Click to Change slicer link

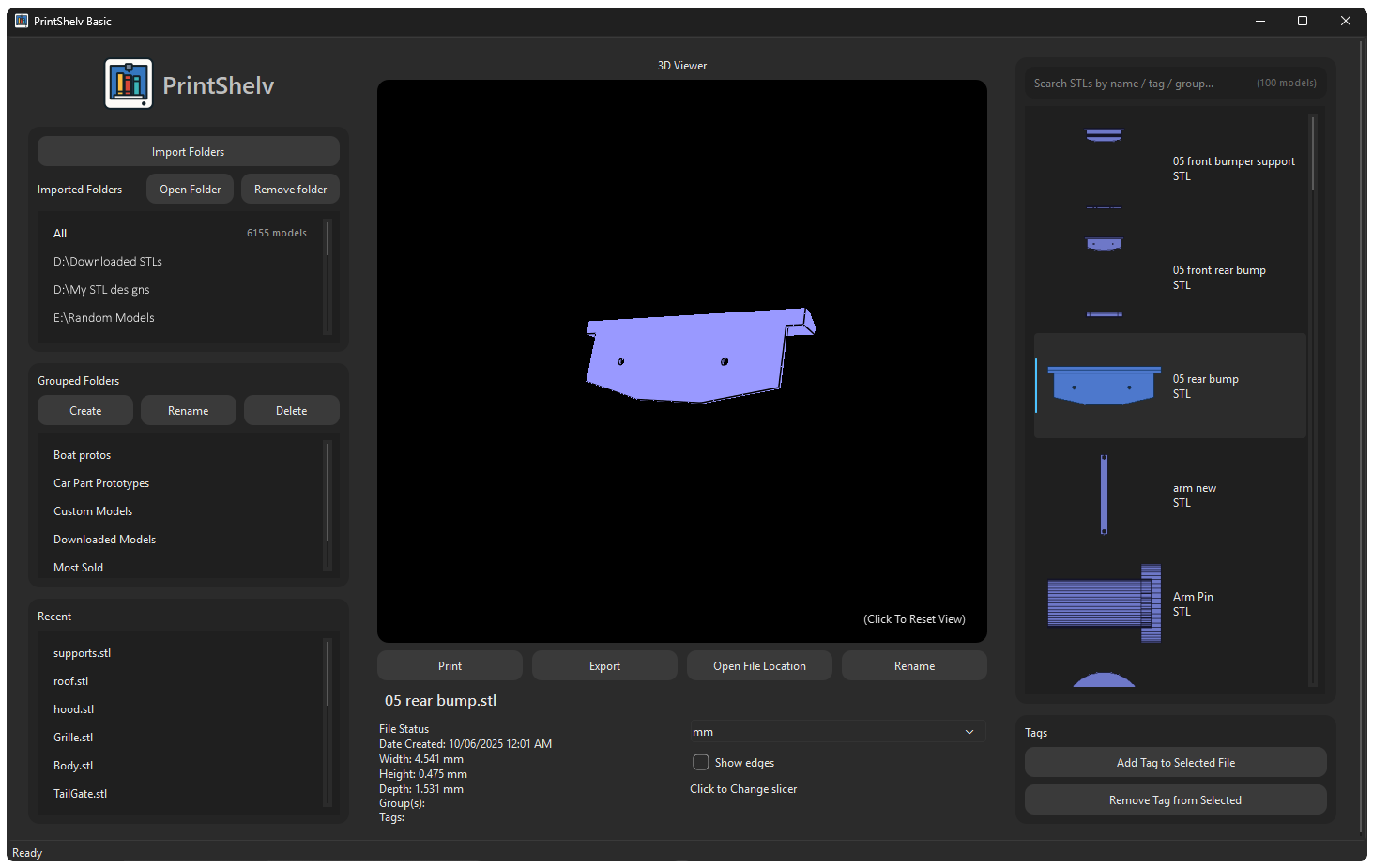coord(743,789)
